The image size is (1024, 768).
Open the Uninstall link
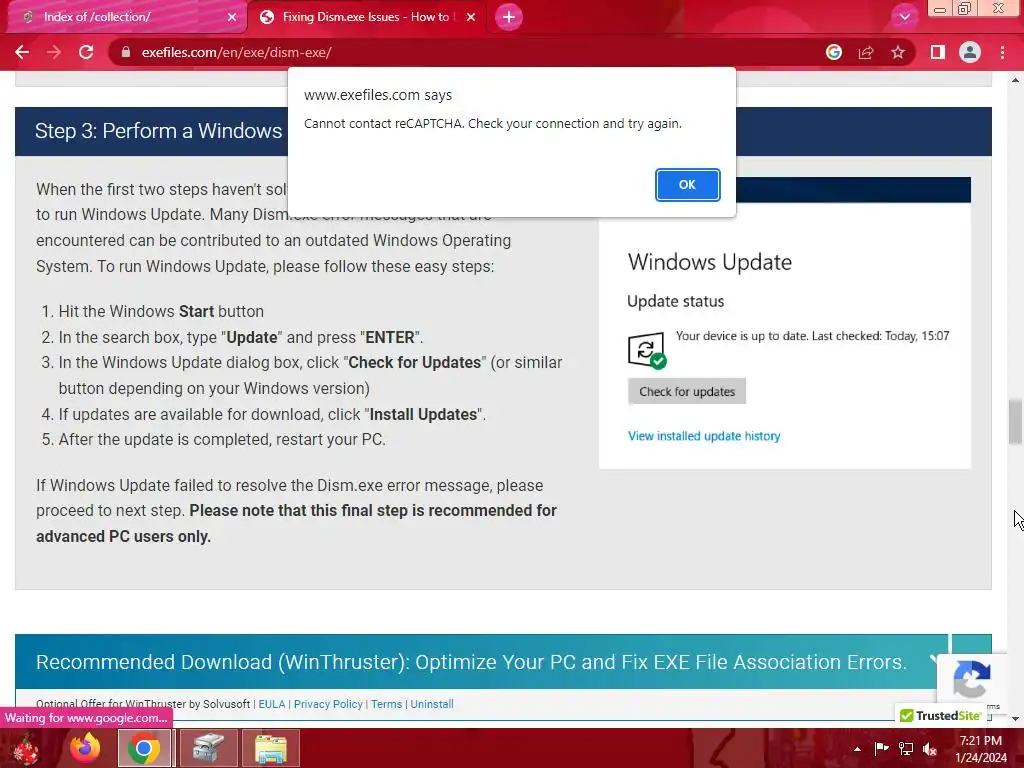pyautogui.click(x=432, y=704)
